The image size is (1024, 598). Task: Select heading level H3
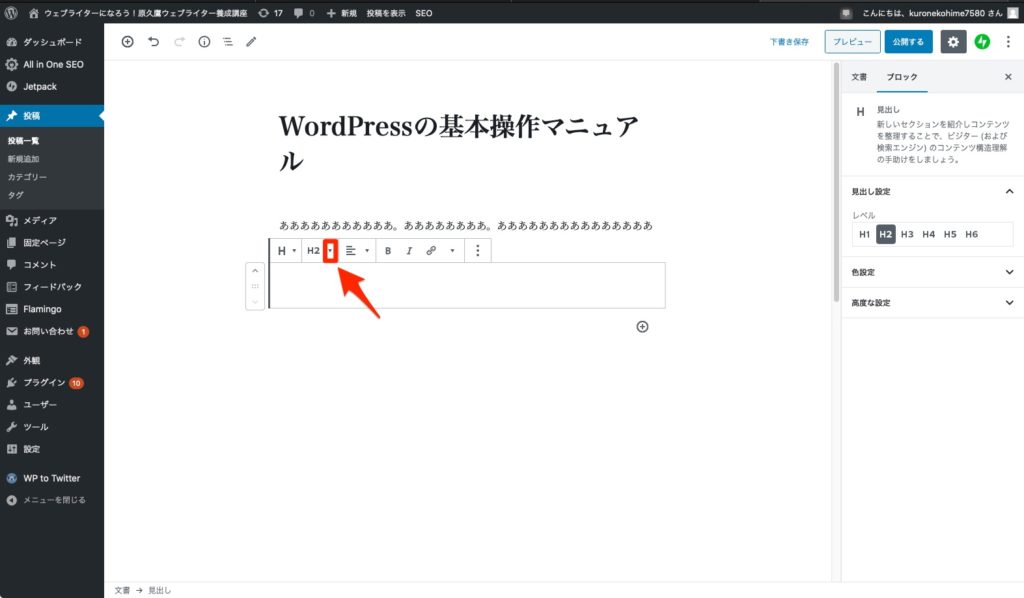pos(907,234)
